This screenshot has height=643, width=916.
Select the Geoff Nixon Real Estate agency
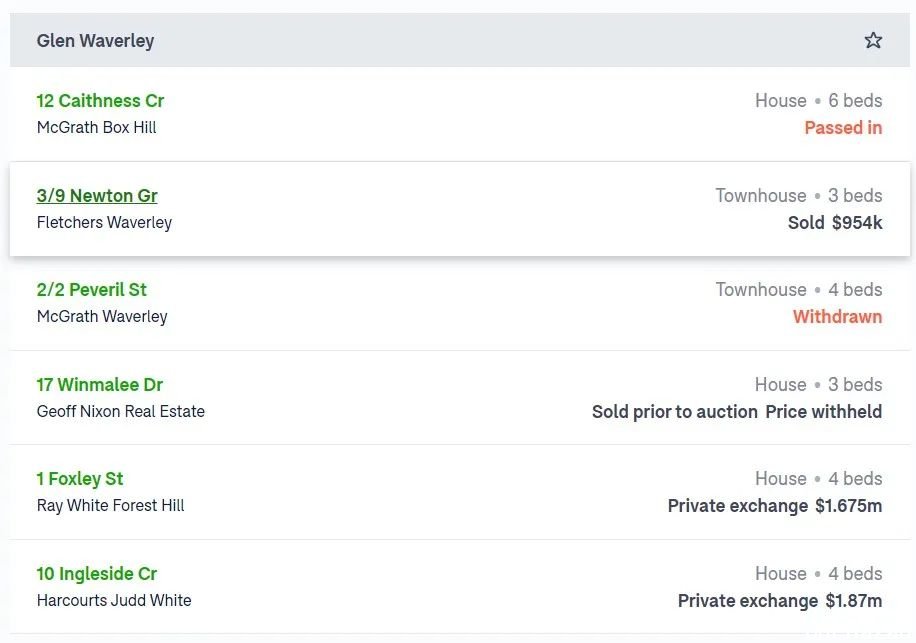click(120, 411)
